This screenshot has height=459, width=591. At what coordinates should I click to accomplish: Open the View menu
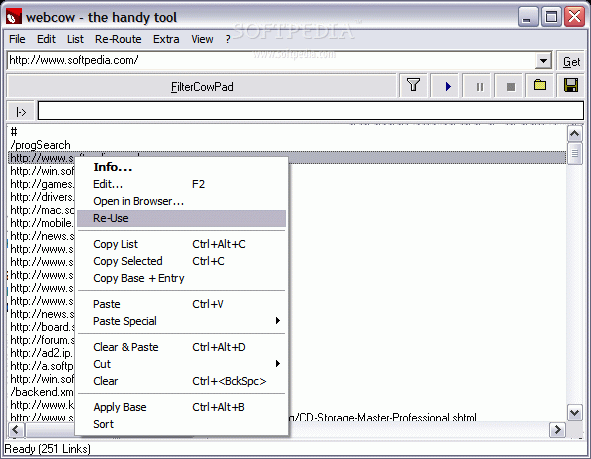coord(202,39)
